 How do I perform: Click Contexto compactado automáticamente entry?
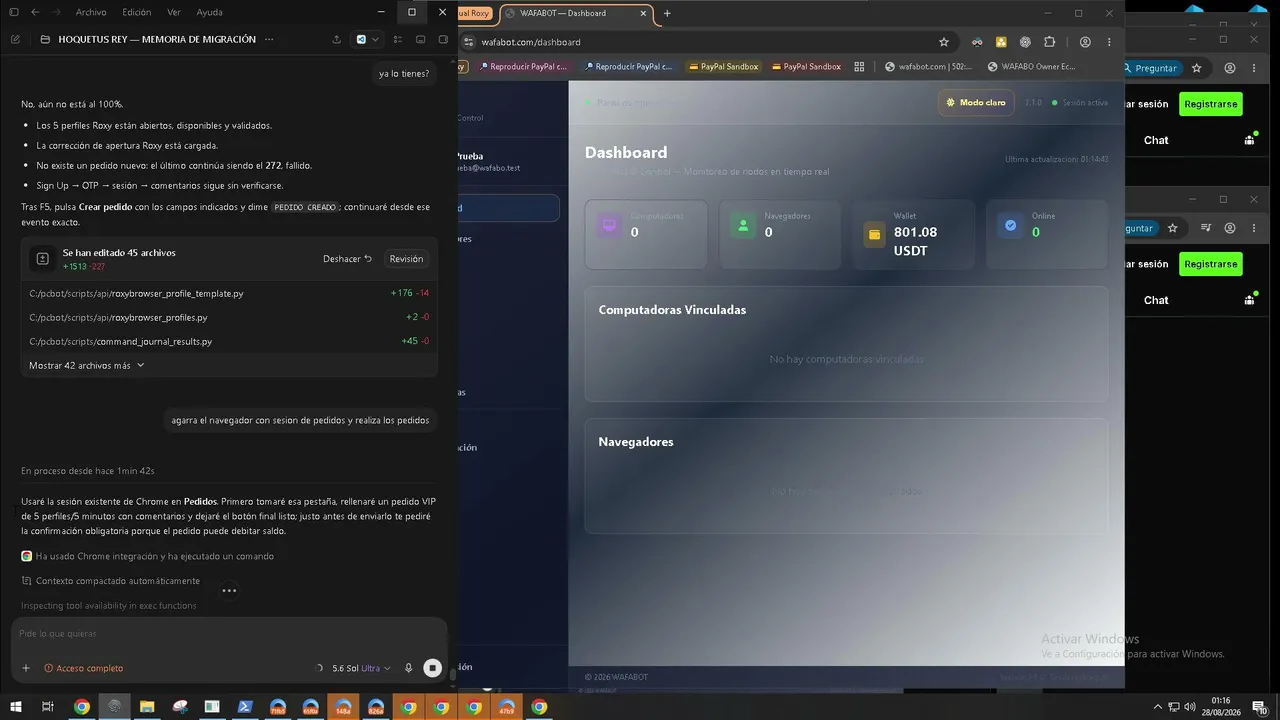110,580
